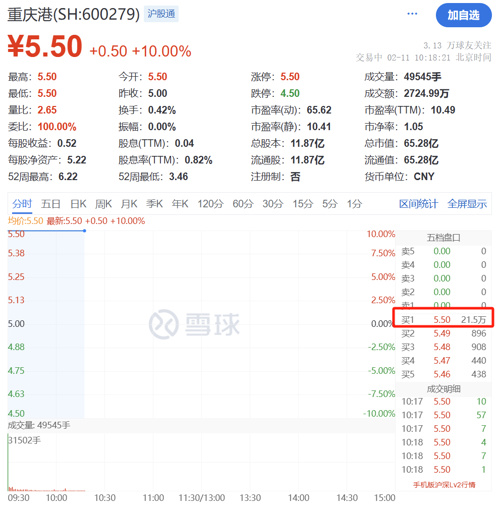Screen dimensions: 500x509
Task: Select the 分时 chart tab
Action: pos(22,203)
